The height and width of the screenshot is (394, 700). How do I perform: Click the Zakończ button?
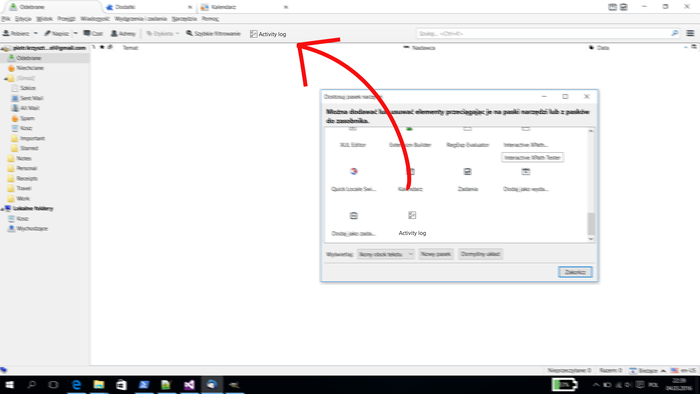[x=575, y=272]
